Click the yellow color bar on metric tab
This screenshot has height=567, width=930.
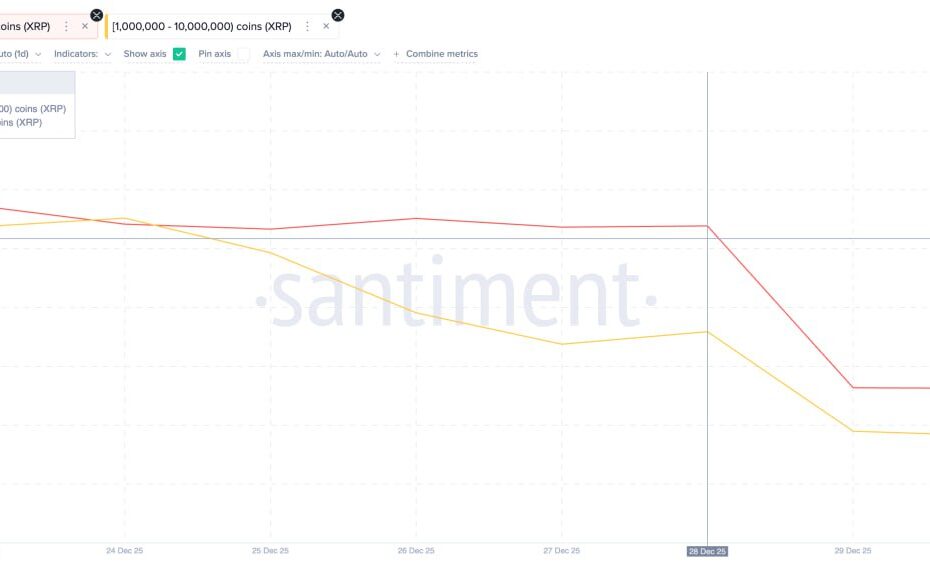point(107,27)
